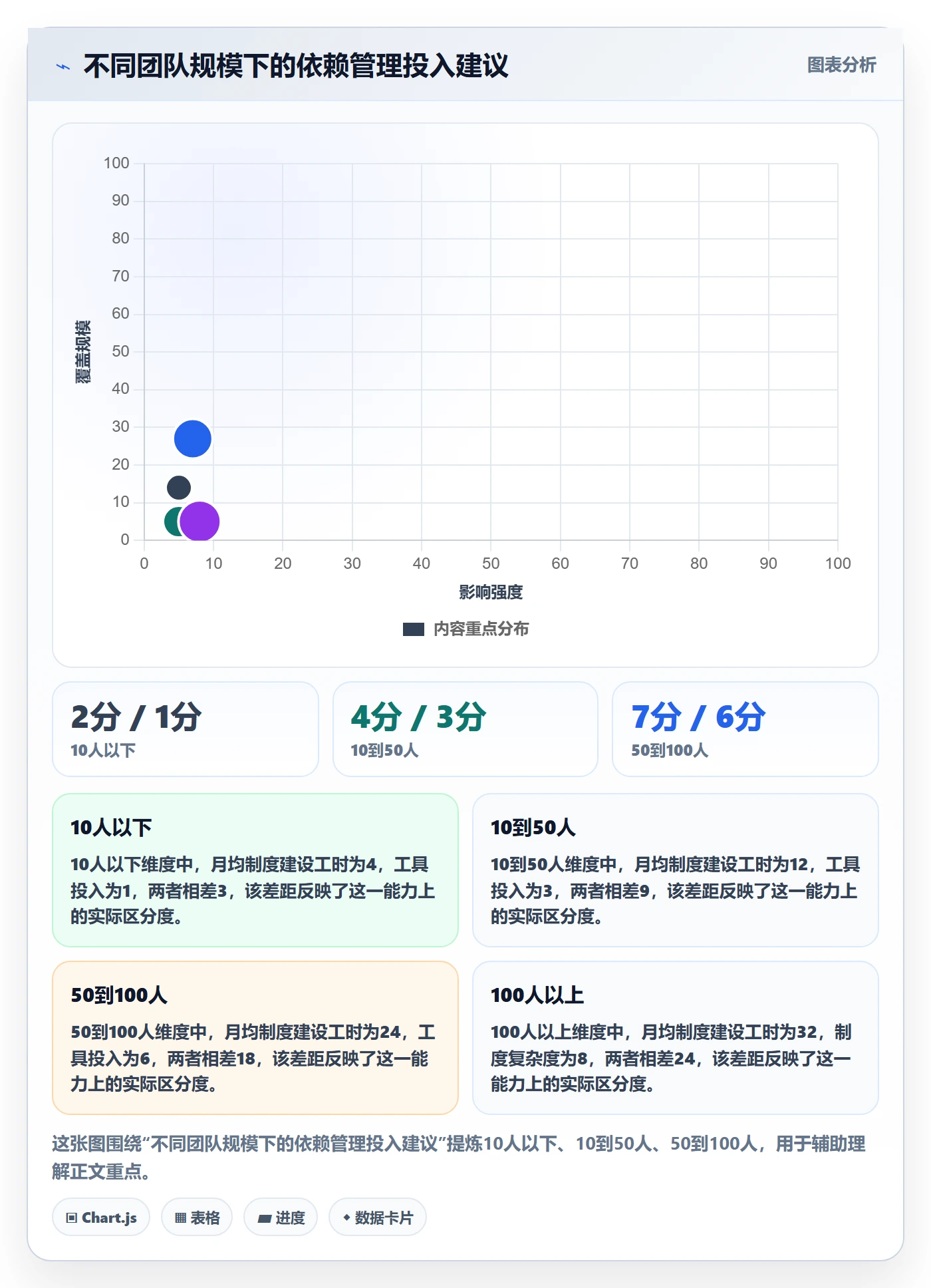Click the 数据卡片 tag

(x=378, y=1217)
